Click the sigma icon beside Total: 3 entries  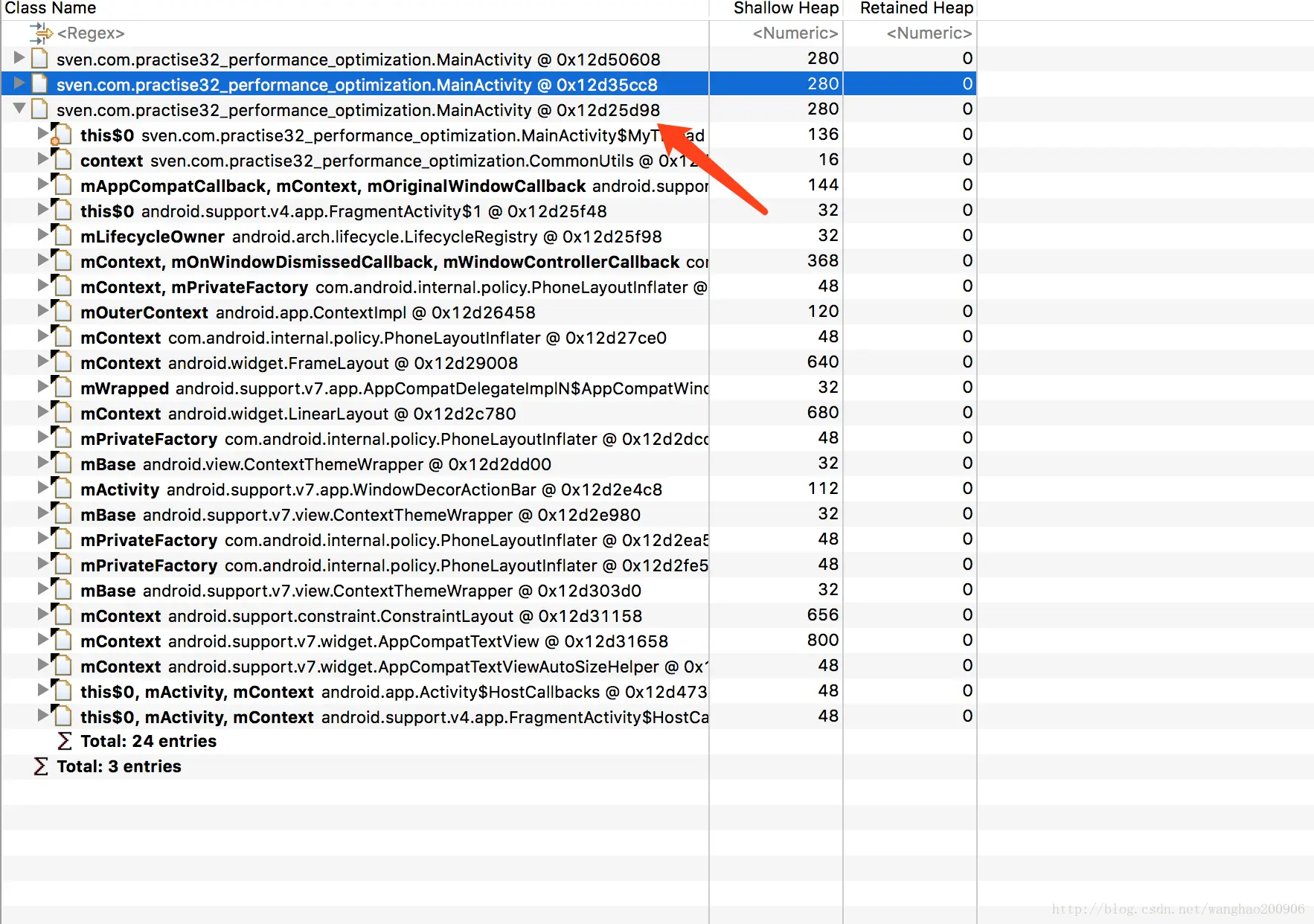(41, 766)
